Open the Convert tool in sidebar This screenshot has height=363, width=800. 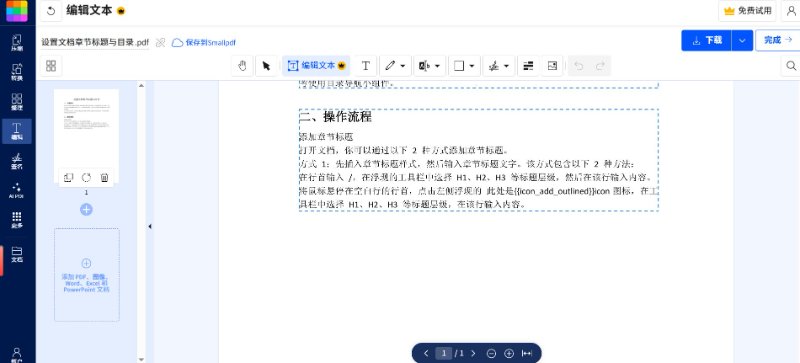17,72
